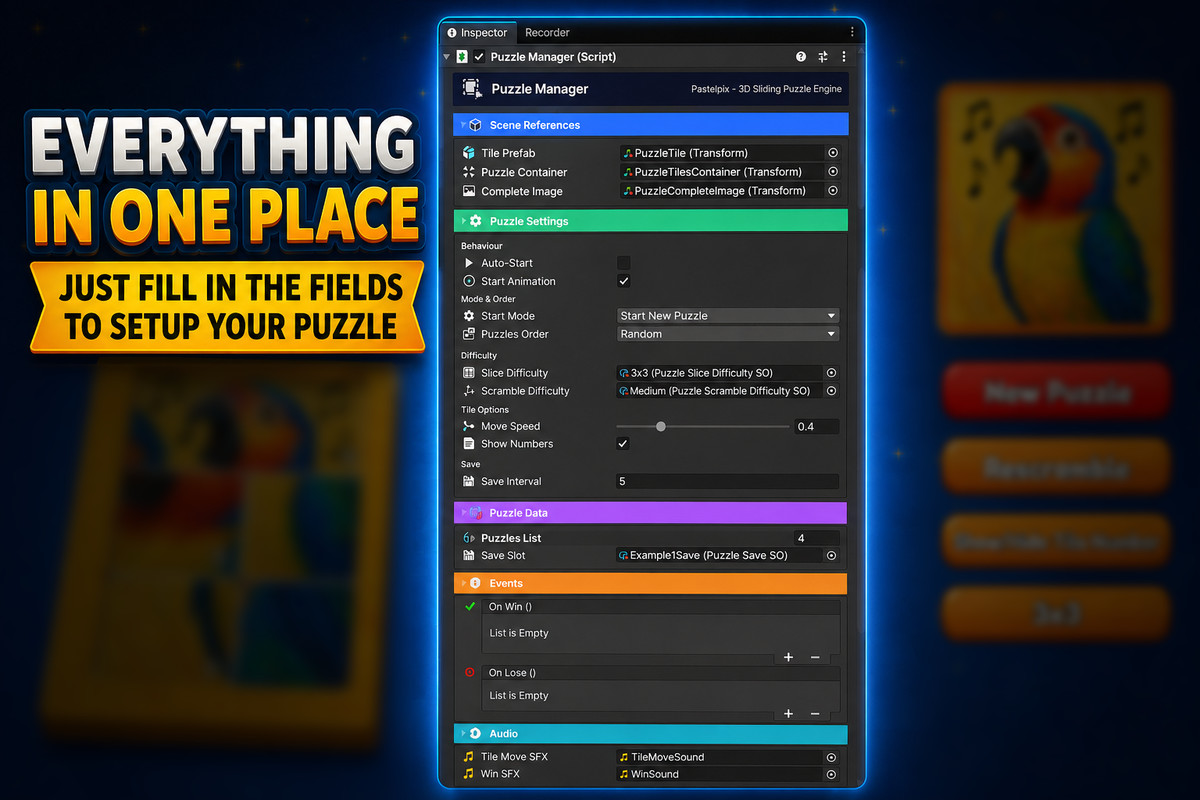Open object picker for Win SFX
The image size is (1200, 800).
coord(832,774)
